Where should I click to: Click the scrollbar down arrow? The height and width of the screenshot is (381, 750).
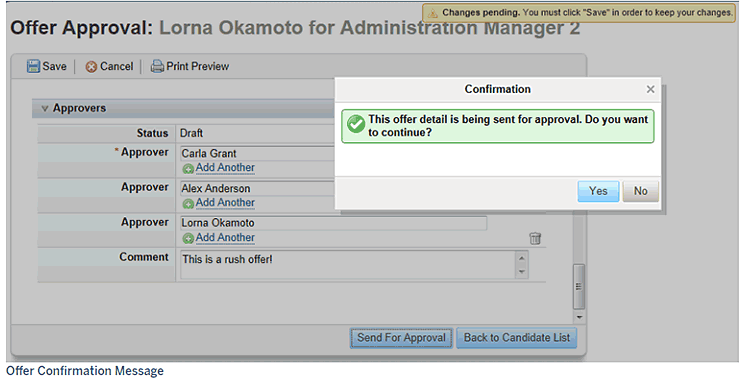pyautogui.click(x=579, y=317)
